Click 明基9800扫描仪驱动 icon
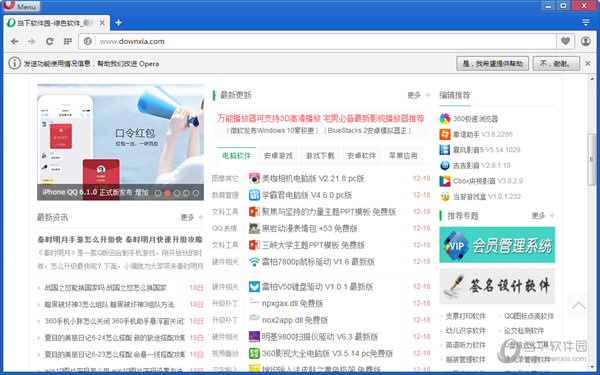The width and height of the screenshot is (600, 375). [254, 337]
